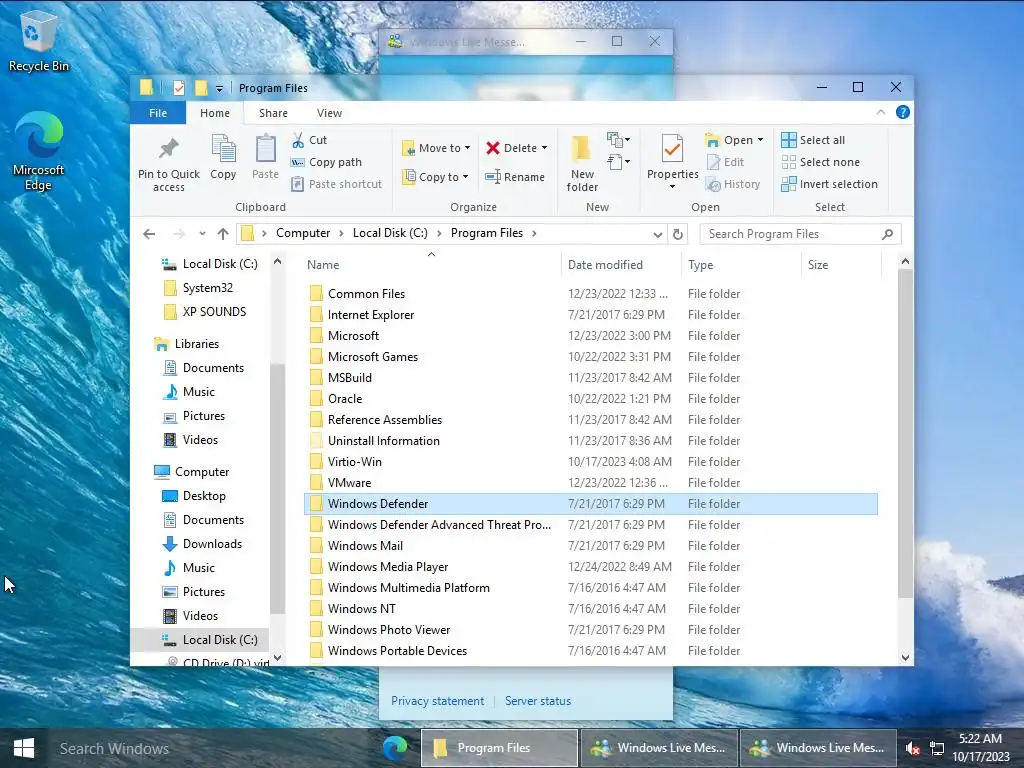Click Local Disk (C:) in address breadcrumb

coord(390,233)
